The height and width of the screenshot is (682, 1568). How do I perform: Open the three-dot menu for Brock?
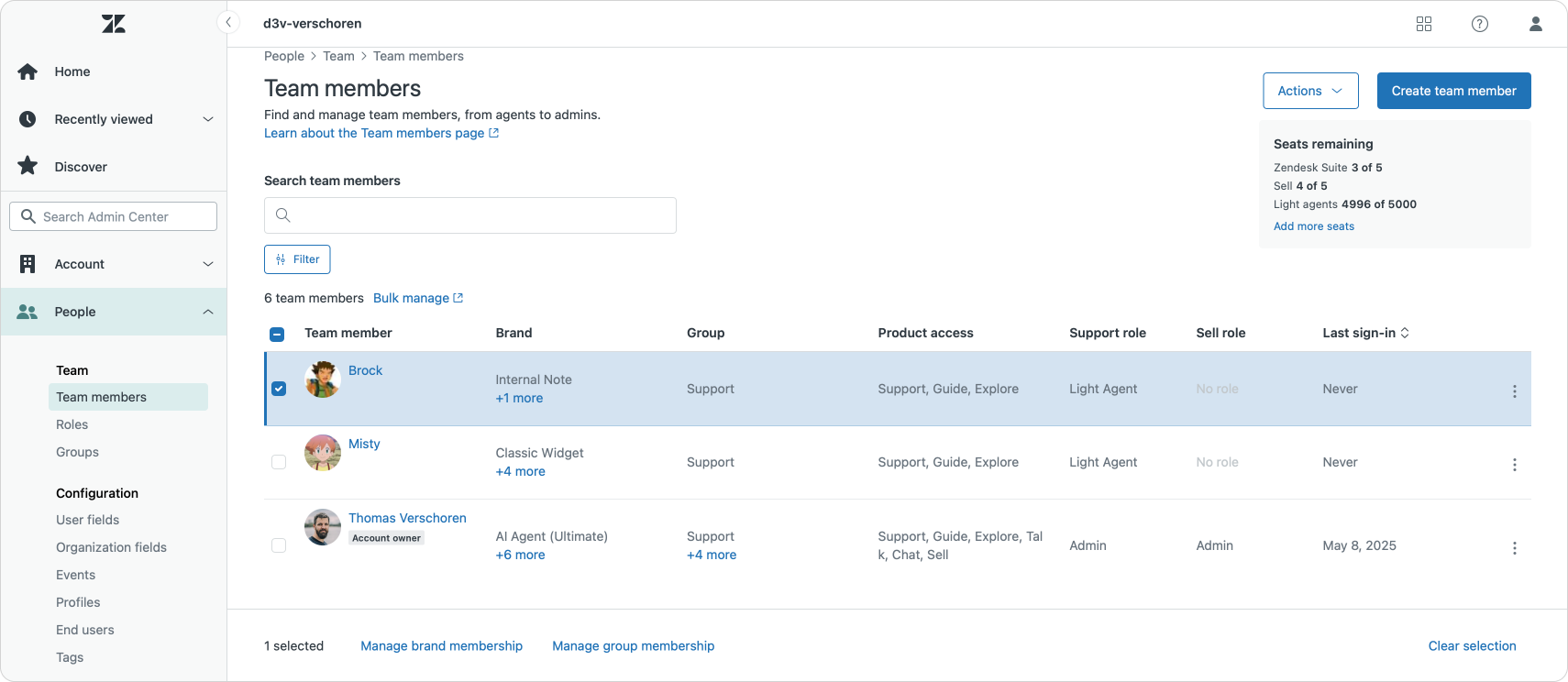pos(1514,391)
